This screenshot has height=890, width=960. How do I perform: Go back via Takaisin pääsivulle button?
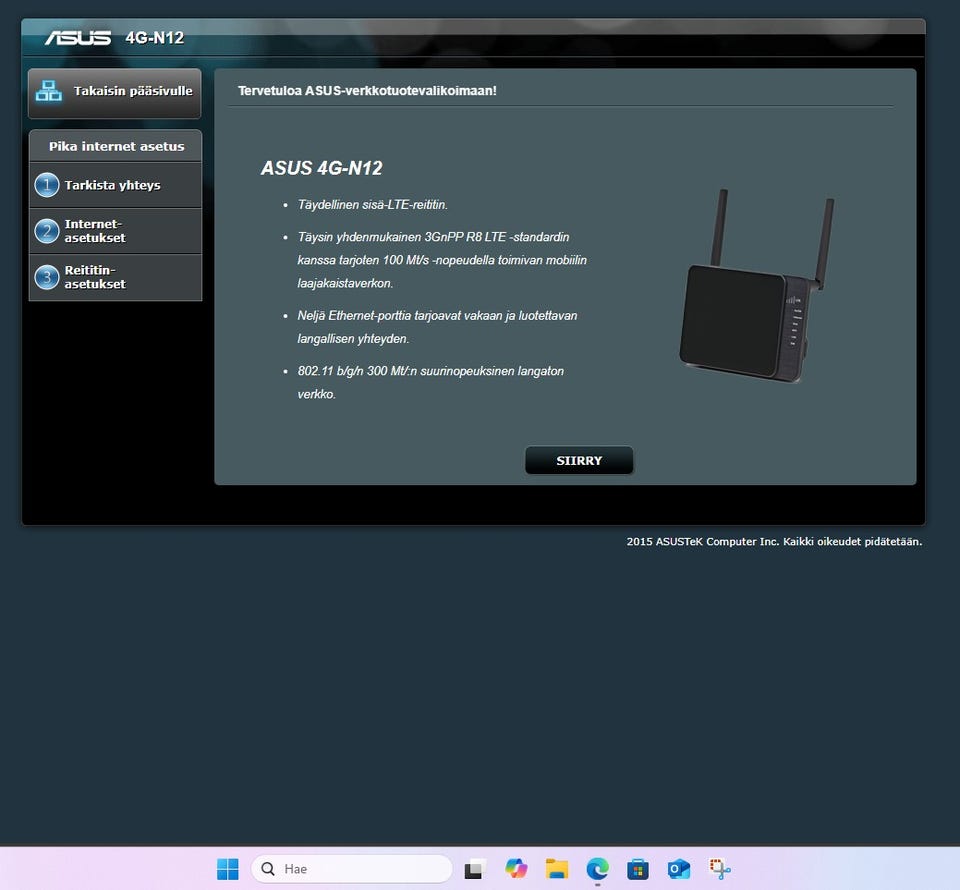114,93
